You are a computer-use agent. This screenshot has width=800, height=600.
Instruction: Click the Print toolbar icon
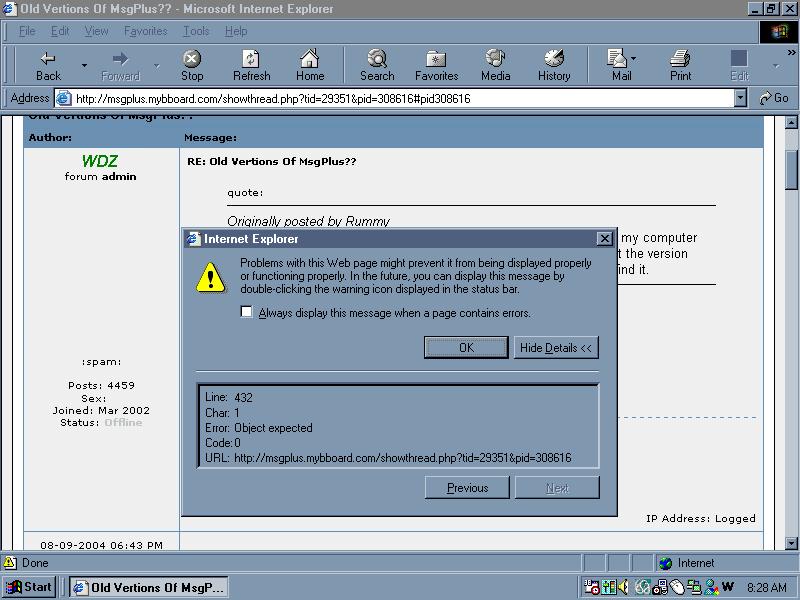click(680, 59)
